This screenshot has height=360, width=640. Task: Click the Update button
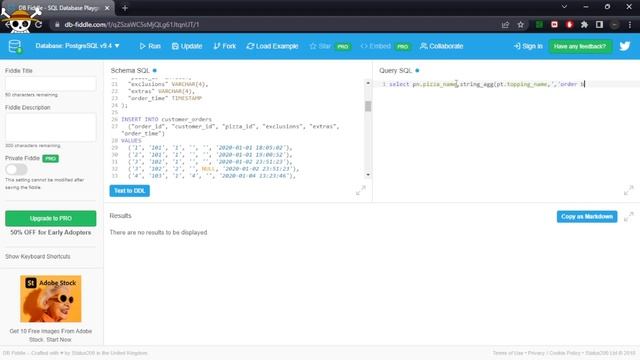[187, 46]
